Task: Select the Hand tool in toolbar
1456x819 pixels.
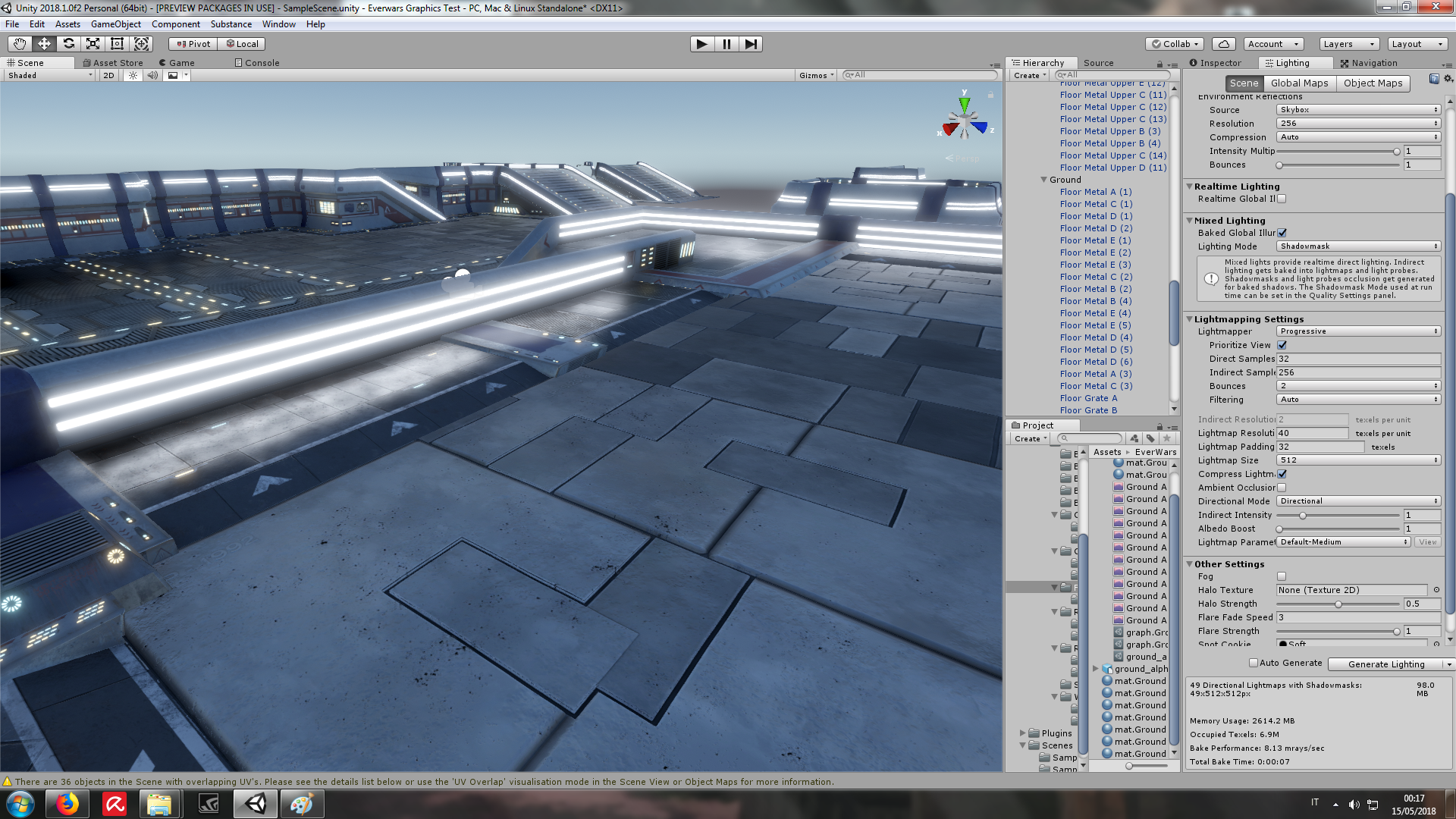Action: tap(20, 44)
